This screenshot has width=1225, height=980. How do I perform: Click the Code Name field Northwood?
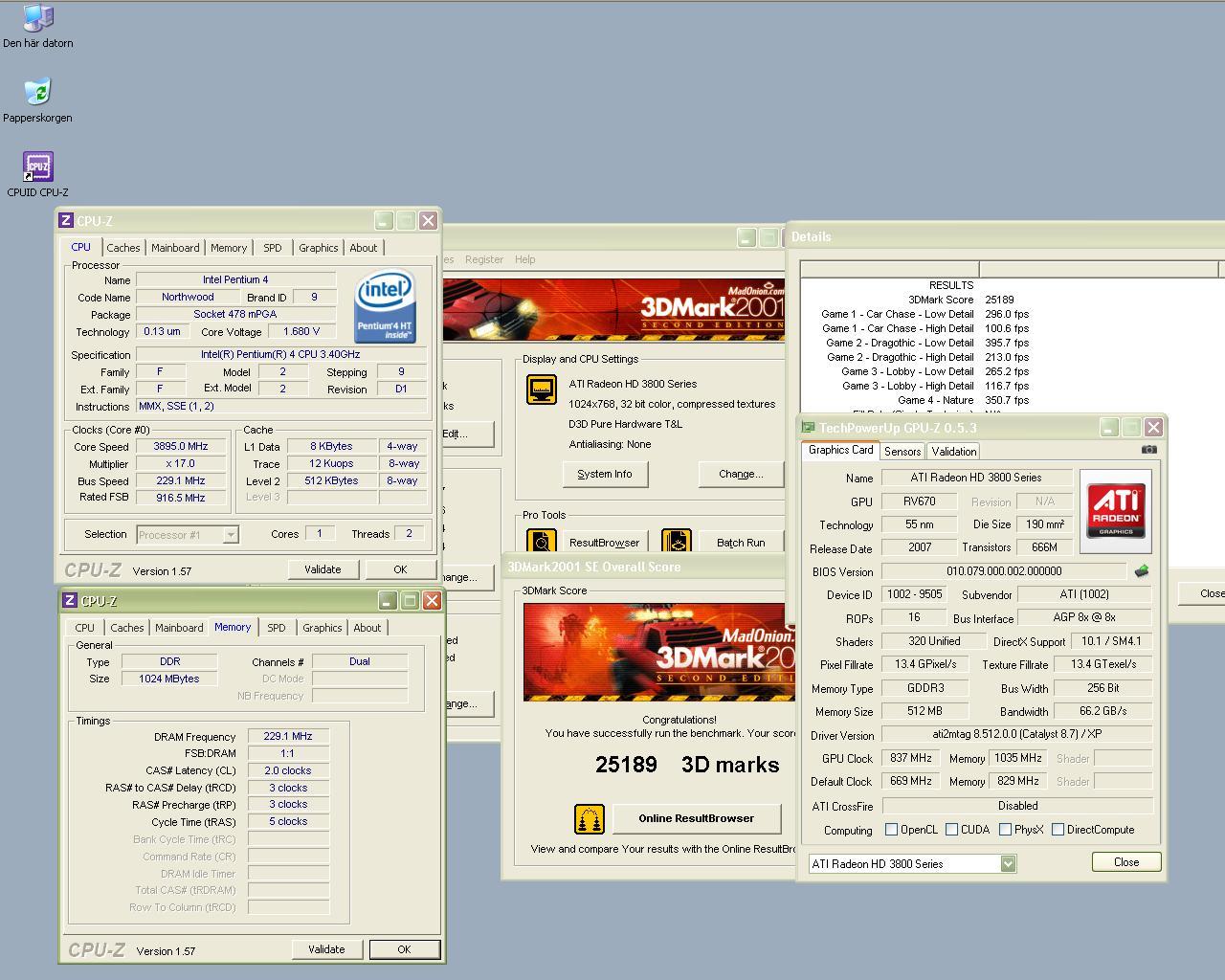click(188, 298)
